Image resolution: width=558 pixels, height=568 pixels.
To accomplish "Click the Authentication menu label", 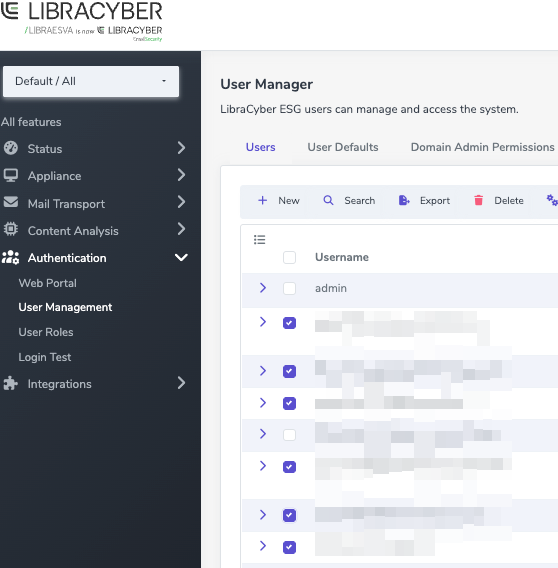I will tap(67, 258).
